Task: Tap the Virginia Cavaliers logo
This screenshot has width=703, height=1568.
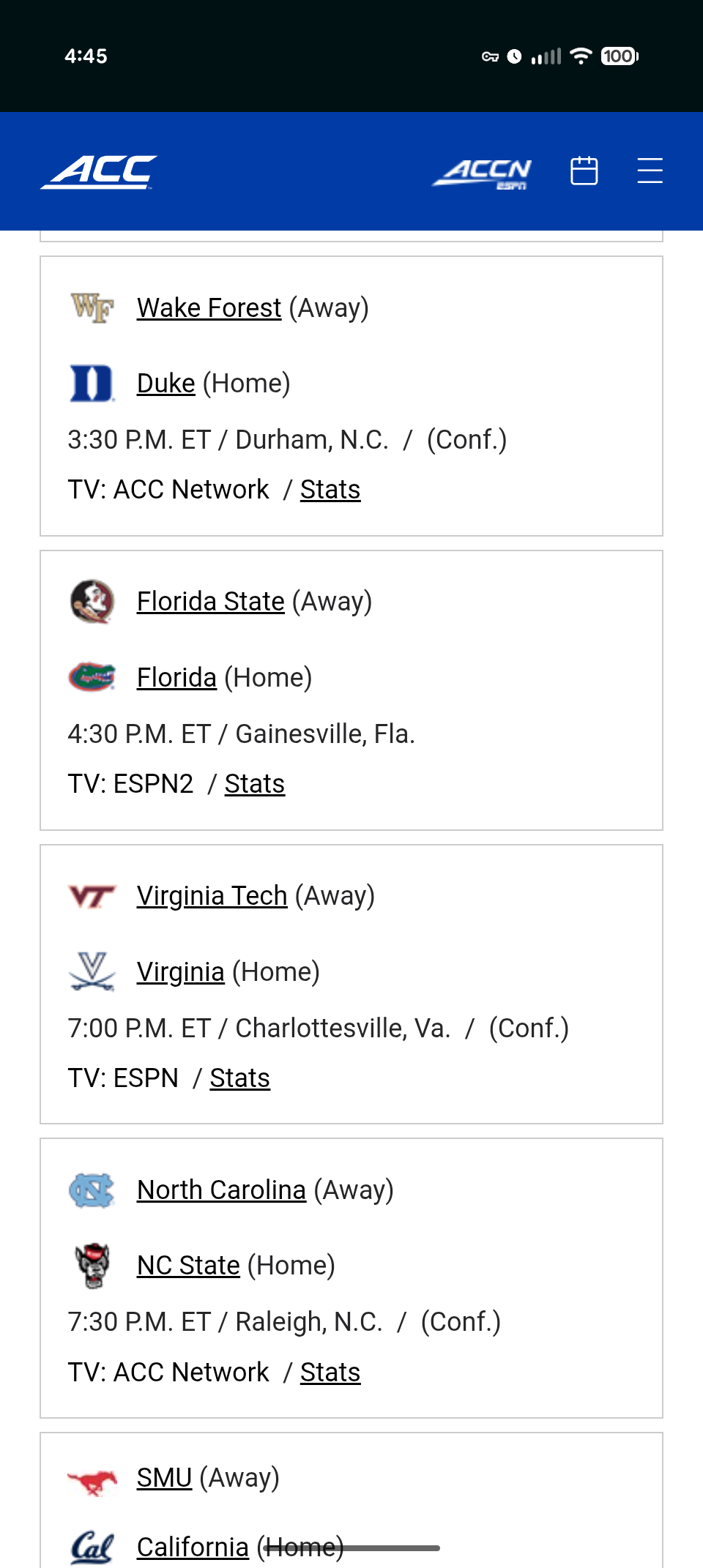Action: pos(92,971)
